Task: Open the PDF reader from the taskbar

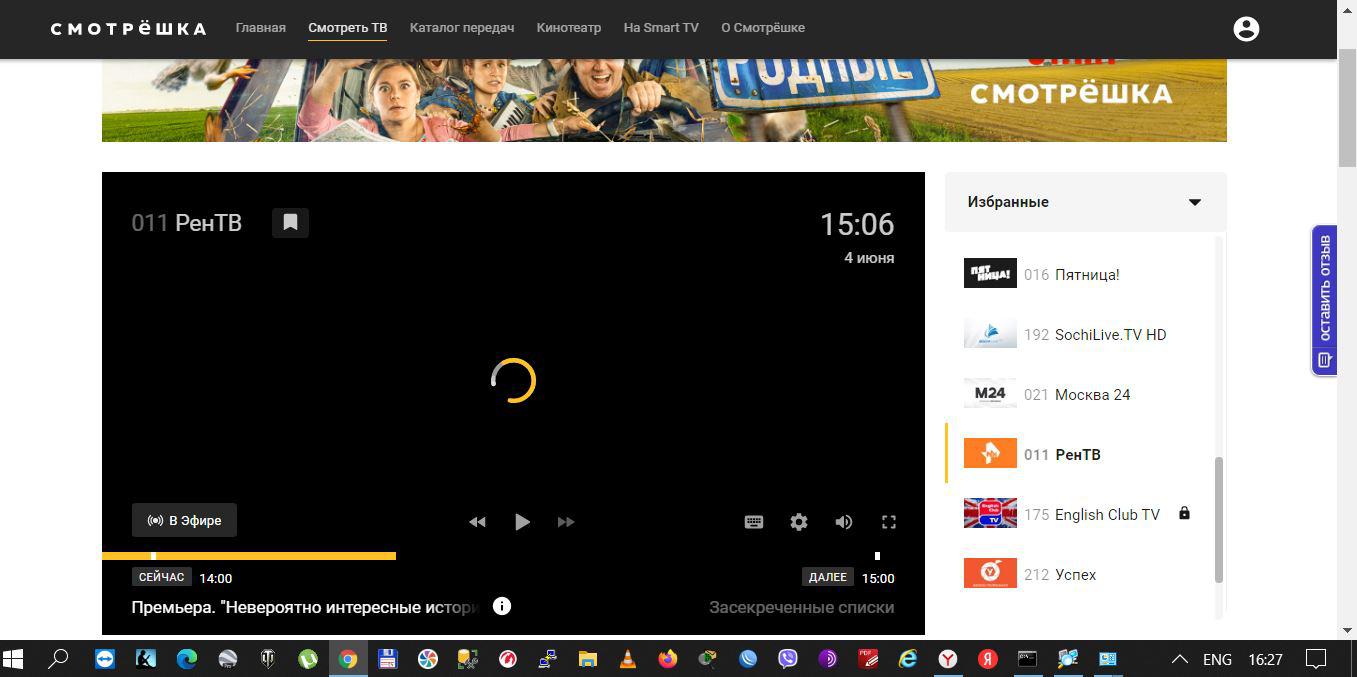Action: (868, 659)
